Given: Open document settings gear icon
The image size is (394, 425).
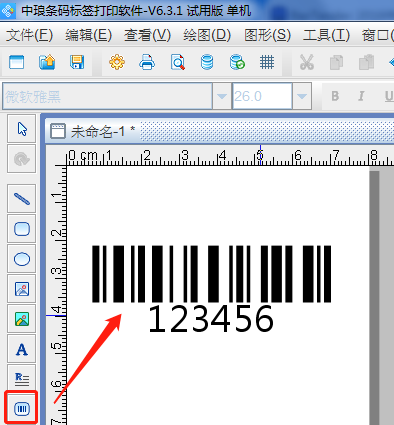Looking at the screenshot, I should point(117,62).
